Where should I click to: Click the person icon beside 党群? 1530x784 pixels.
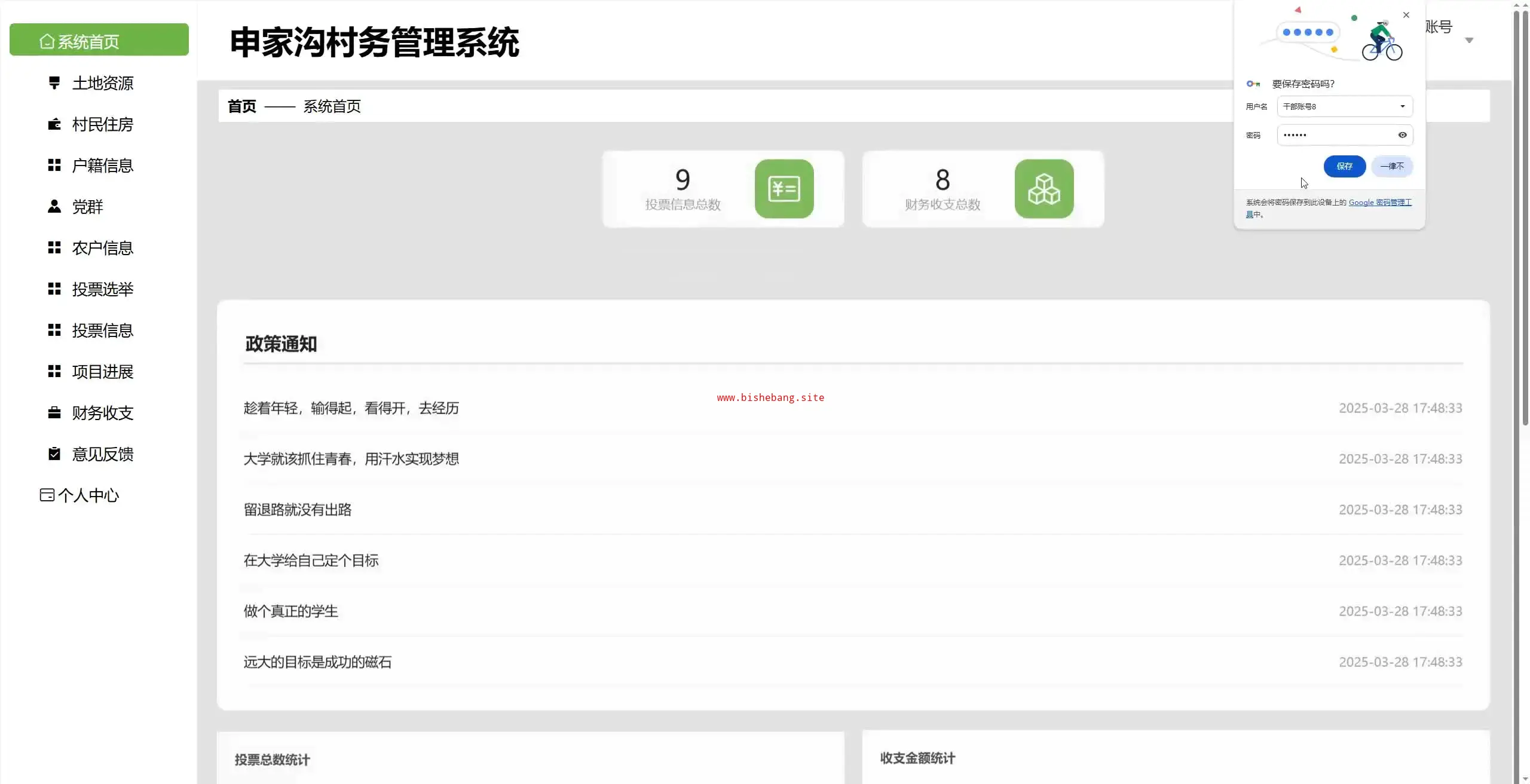54,206
